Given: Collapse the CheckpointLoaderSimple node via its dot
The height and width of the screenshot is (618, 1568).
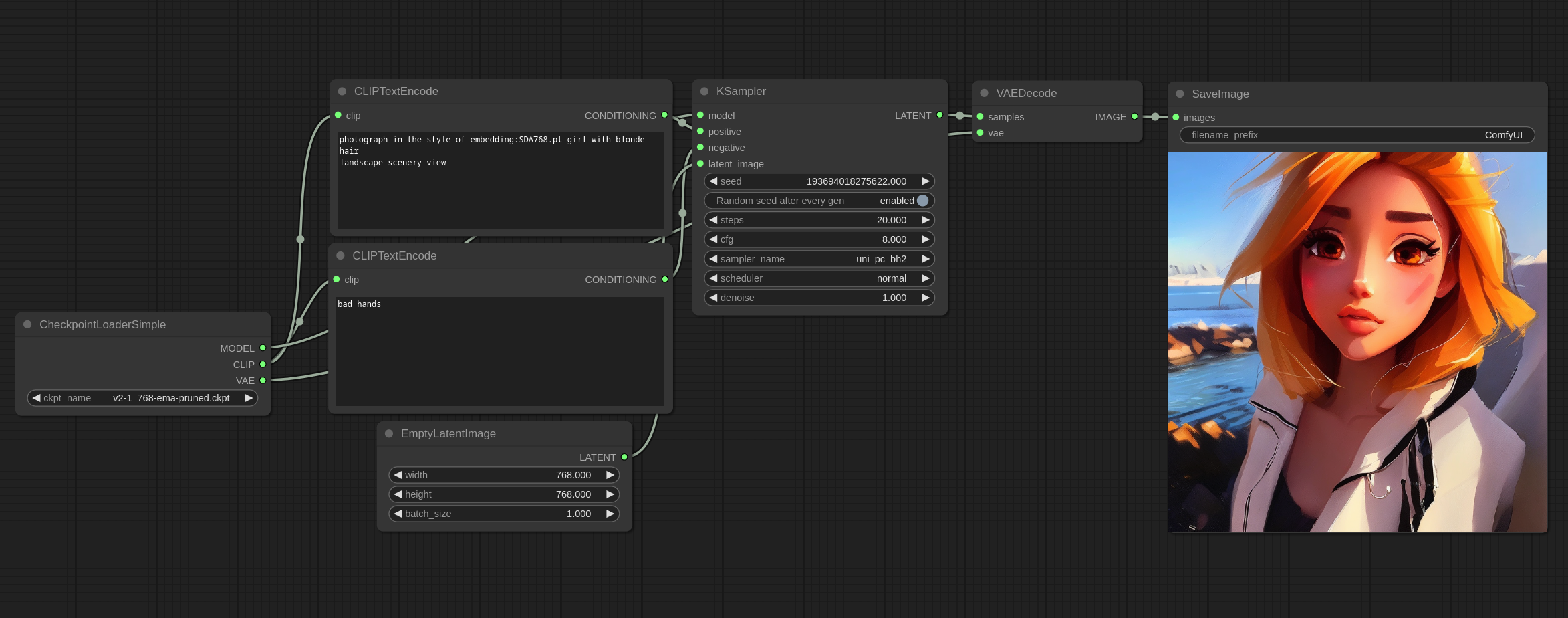Looking at the screenshot, I should point(27,324).
